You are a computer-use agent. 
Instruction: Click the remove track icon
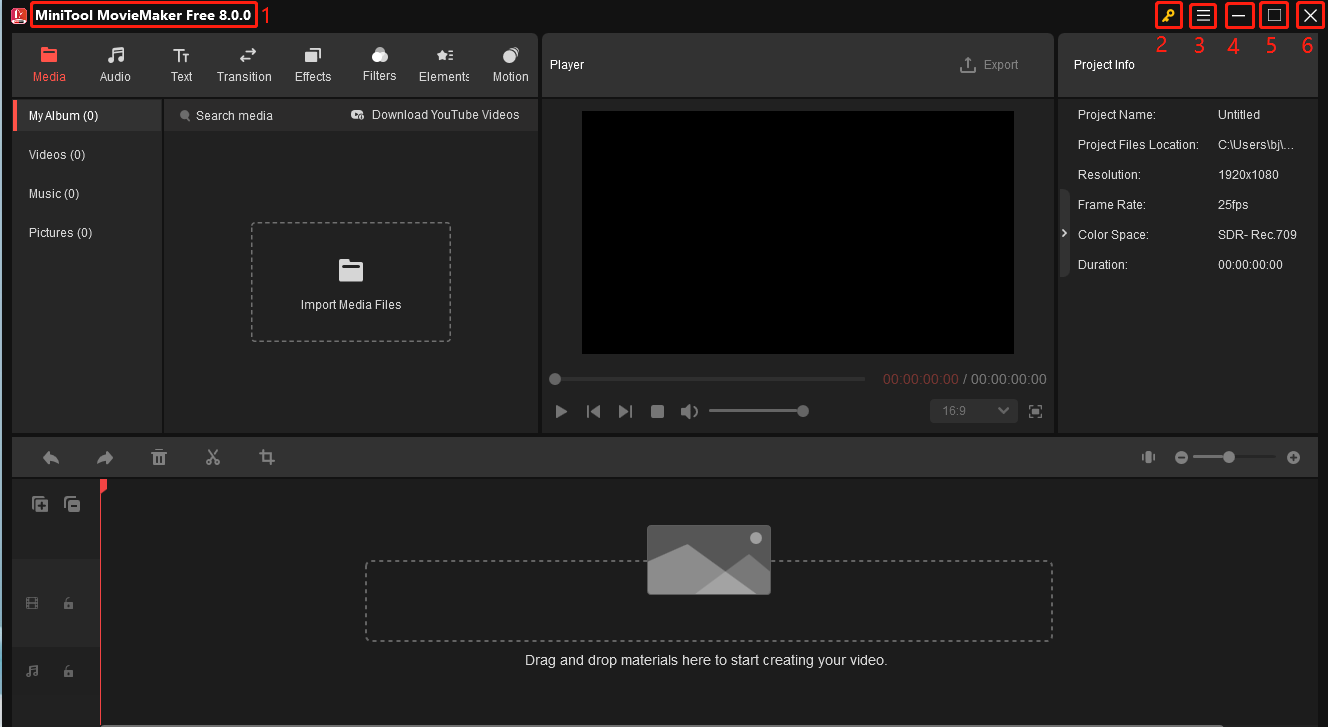click(72, 504)
